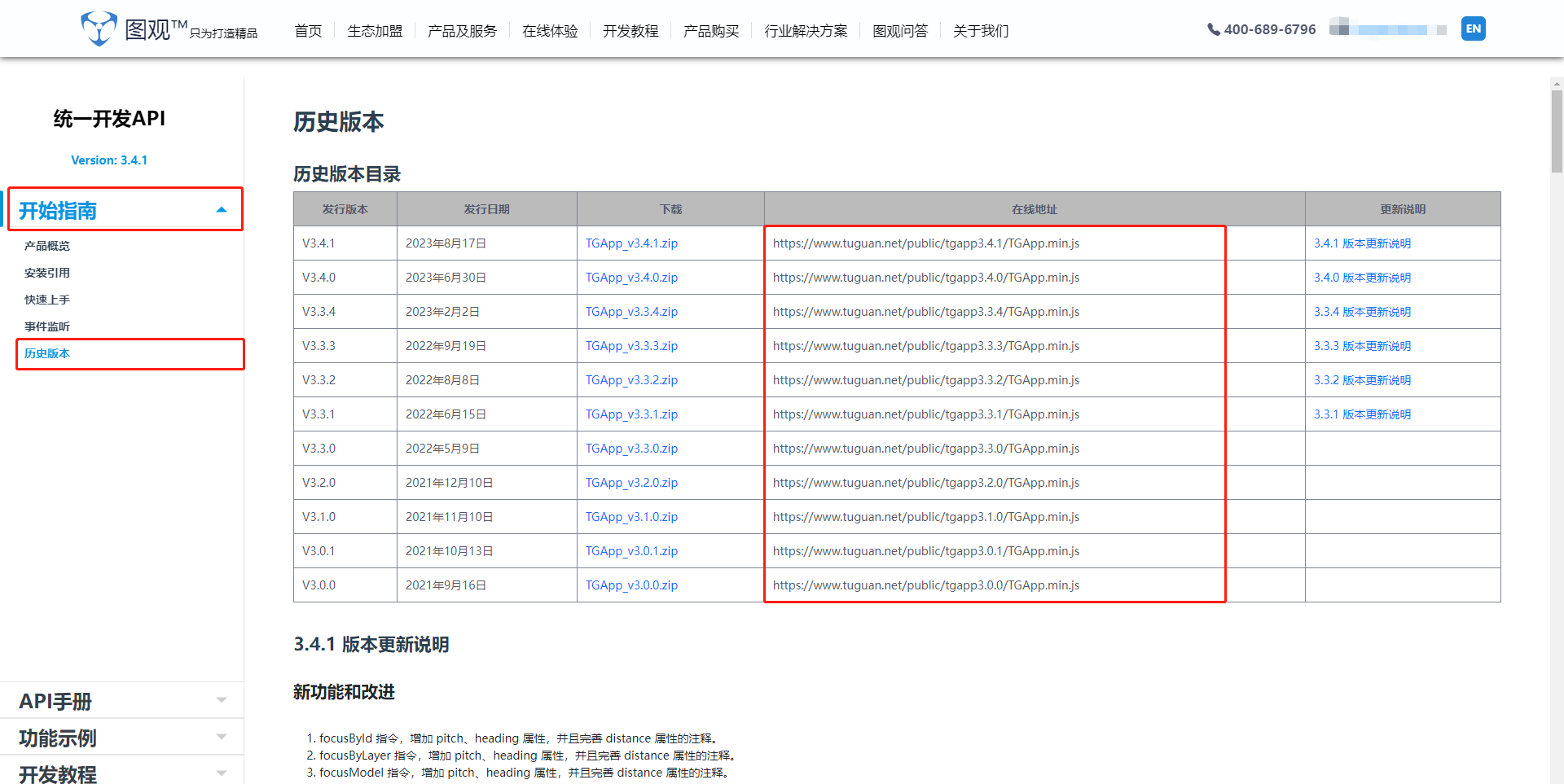The height and width of the screenshot is (784, 1564).
Task: Expand the API手册 section arrow
Action: coord(222,700)
